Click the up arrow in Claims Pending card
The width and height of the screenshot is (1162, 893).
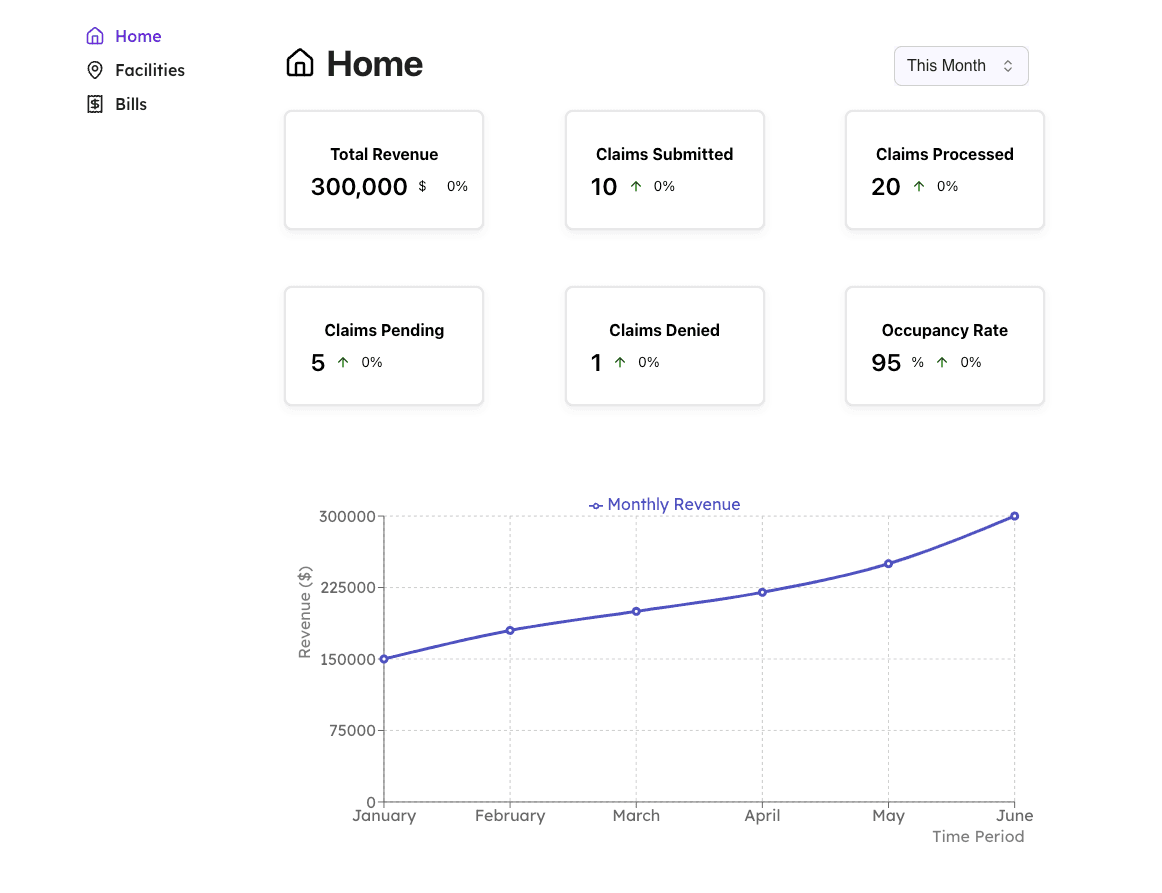pyautogui.click(x=343, y=362)
